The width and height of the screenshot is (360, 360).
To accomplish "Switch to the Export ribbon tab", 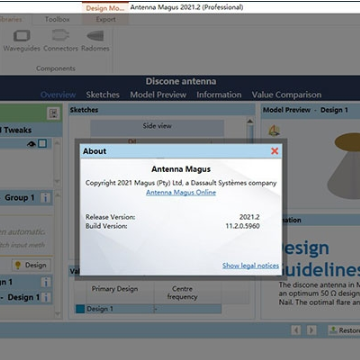I will coord(106,20).
